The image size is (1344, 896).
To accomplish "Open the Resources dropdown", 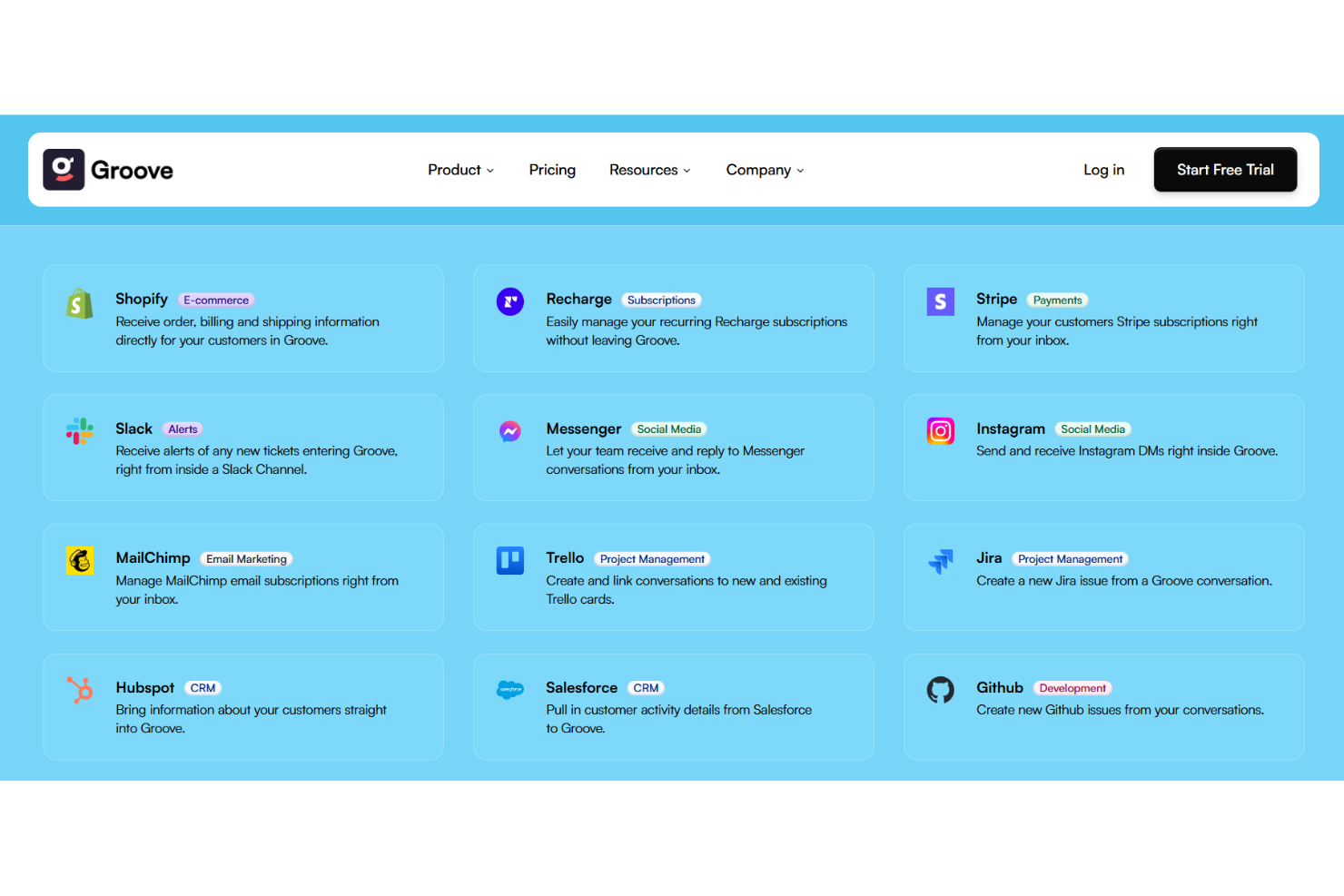I will tap(649, 170).
